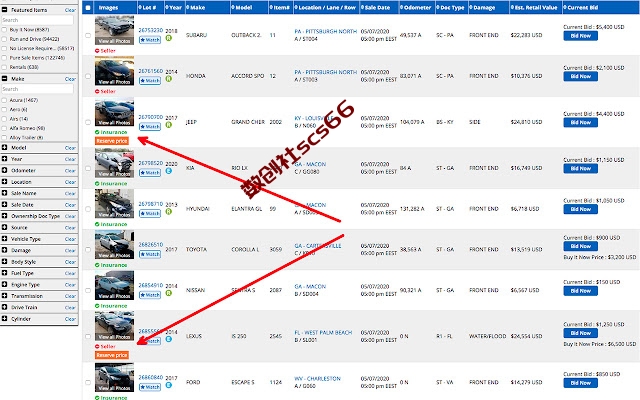Expand the Year filter section

(x=4, y=159)
